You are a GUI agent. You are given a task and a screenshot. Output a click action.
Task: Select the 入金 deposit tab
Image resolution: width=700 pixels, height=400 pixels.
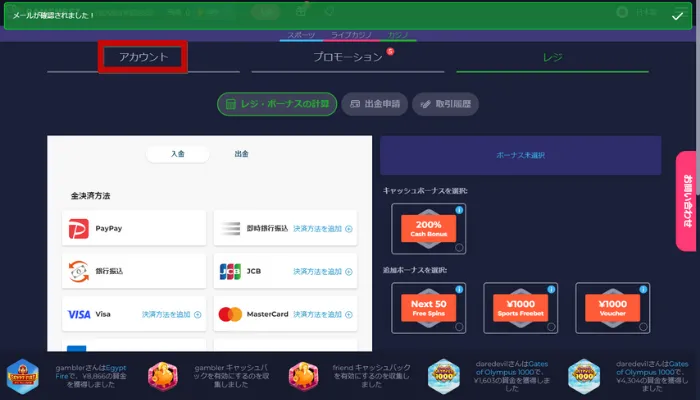coord(178,154)
